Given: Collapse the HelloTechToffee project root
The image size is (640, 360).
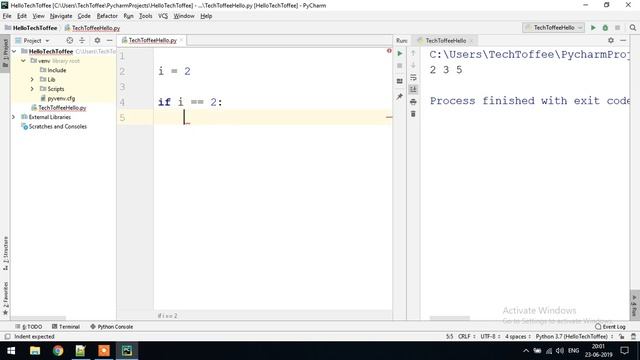Looking at the screenshot, I should tap(14, 51).
